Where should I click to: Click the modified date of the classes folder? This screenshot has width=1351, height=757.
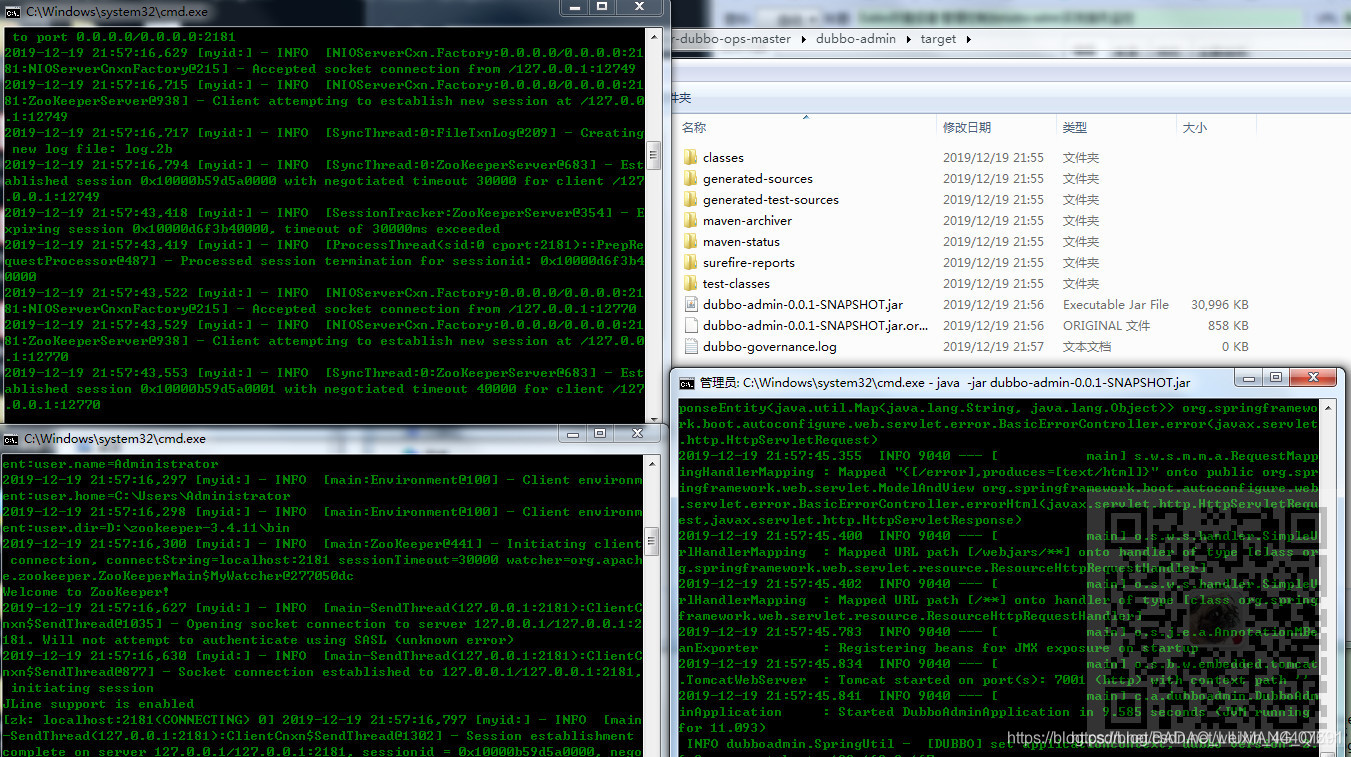993,158
